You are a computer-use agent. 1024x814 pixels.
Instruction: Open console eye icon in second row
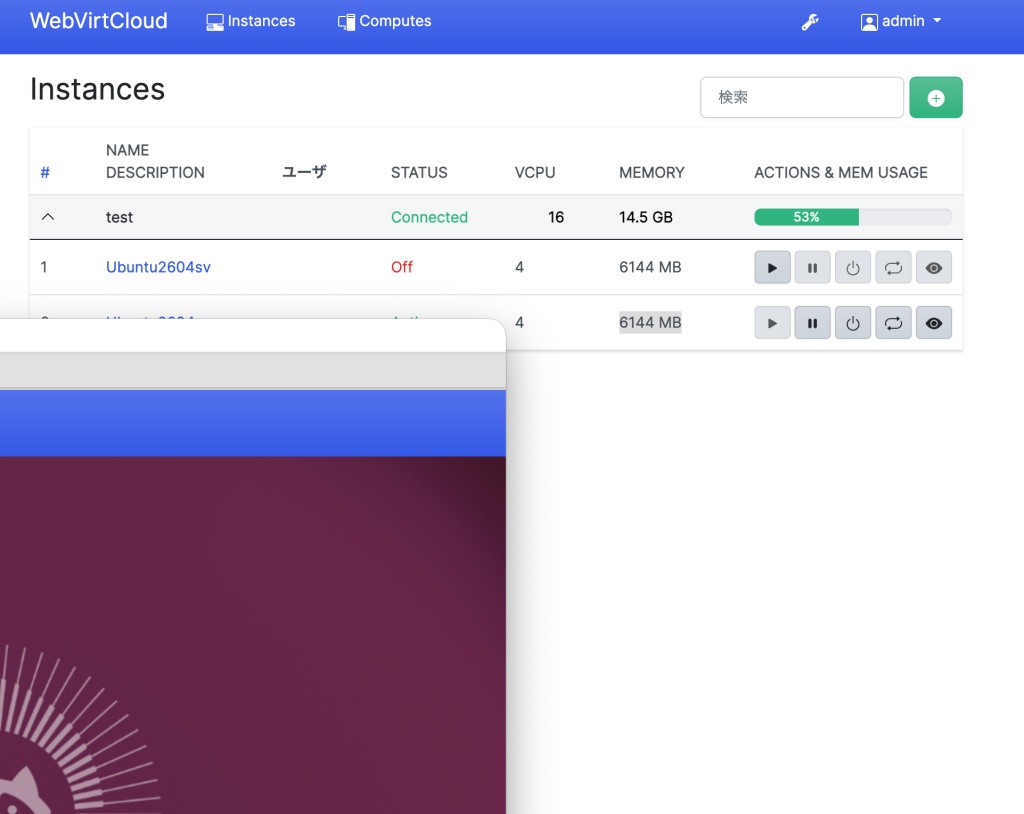[933, 323]
